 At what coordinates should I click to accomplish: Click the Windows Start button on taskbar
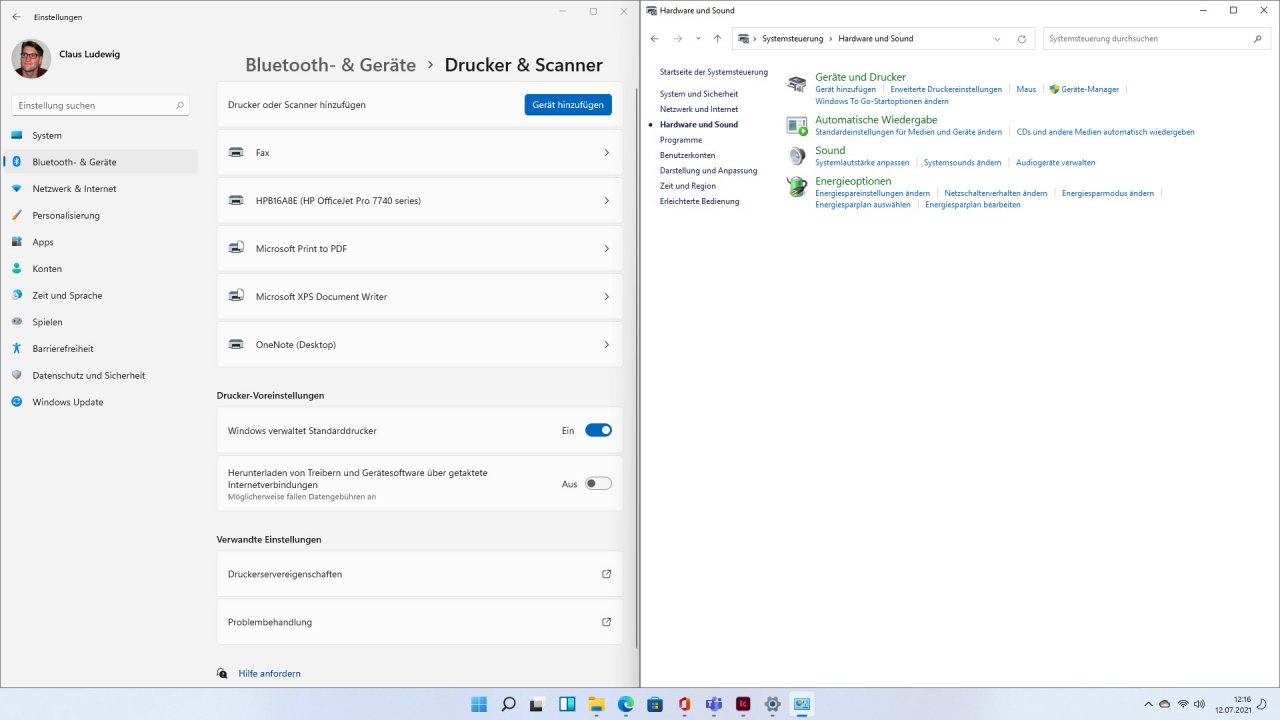click(x=479, y=704)
